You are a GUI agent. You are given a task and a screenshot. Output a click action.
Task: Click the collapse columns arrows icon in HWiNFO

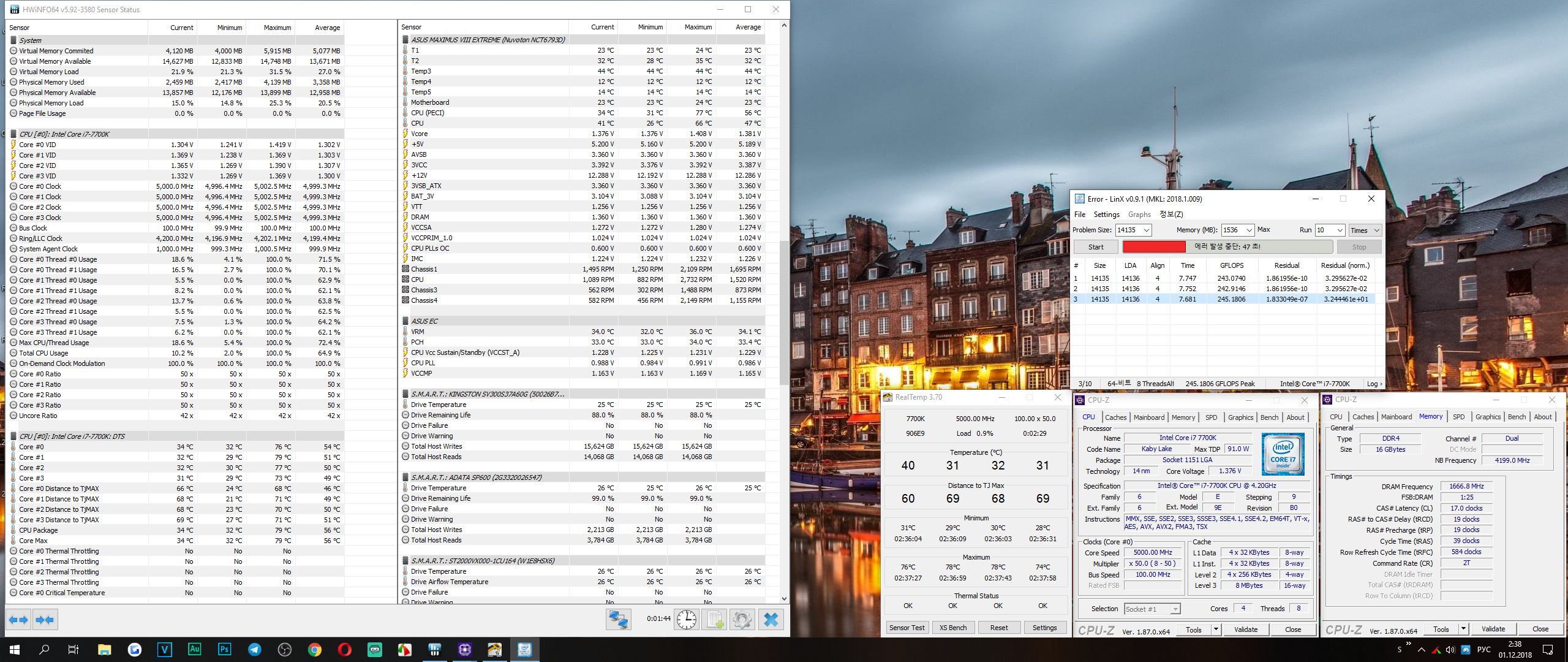point(45,620)
